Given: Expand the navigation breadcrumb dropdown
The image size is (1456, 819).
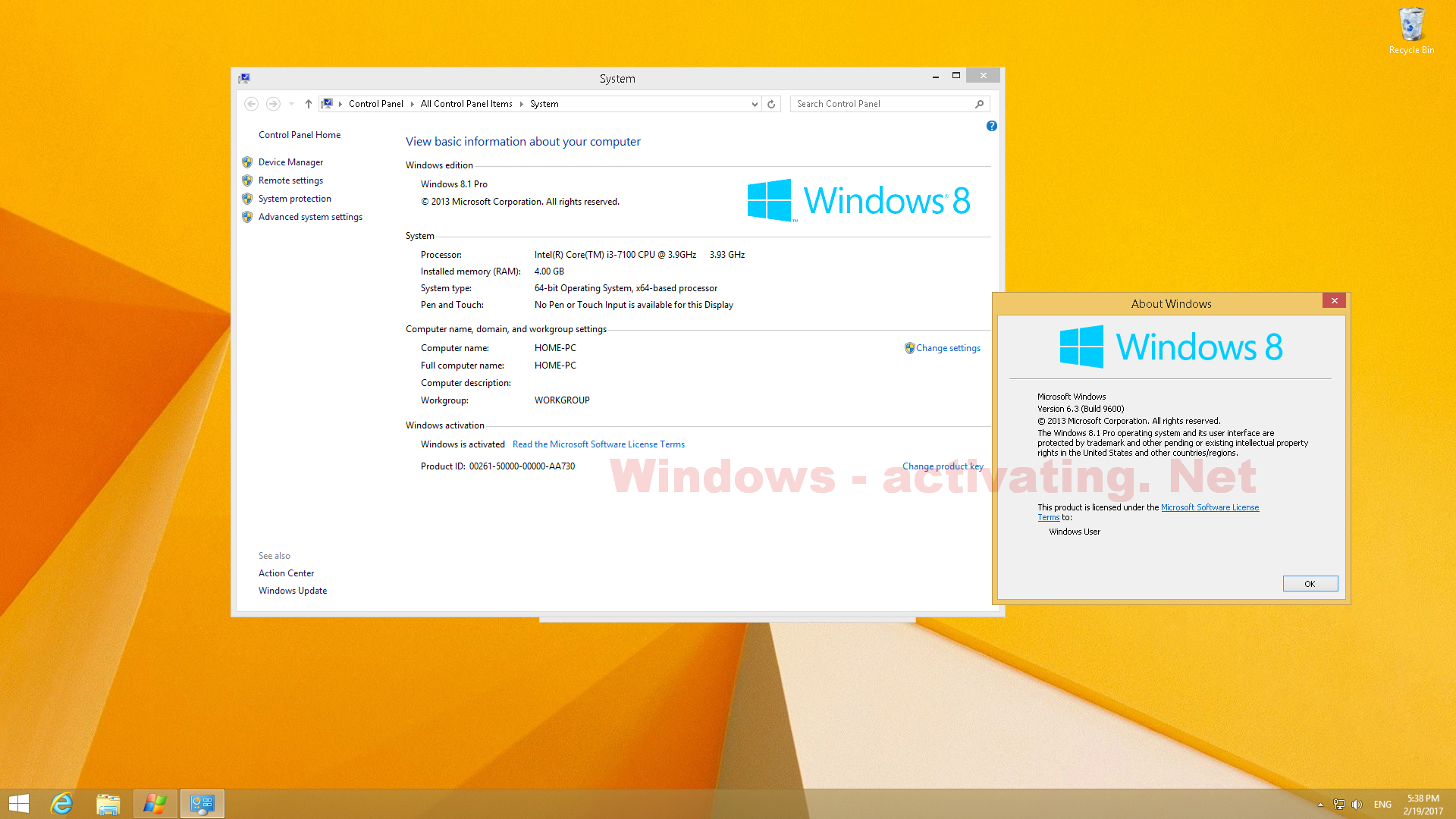Looking at the screenshot, I should 752,103.
